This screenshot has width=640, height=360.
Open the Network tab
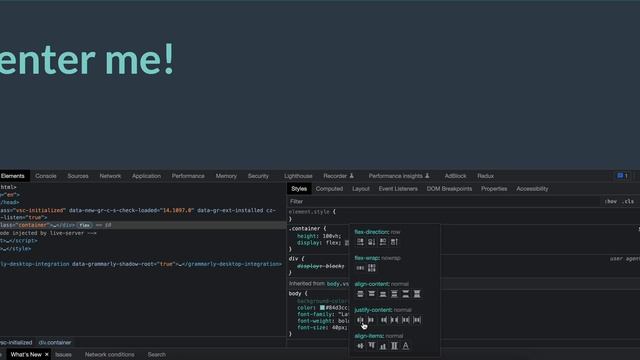[x=110, y=176]
